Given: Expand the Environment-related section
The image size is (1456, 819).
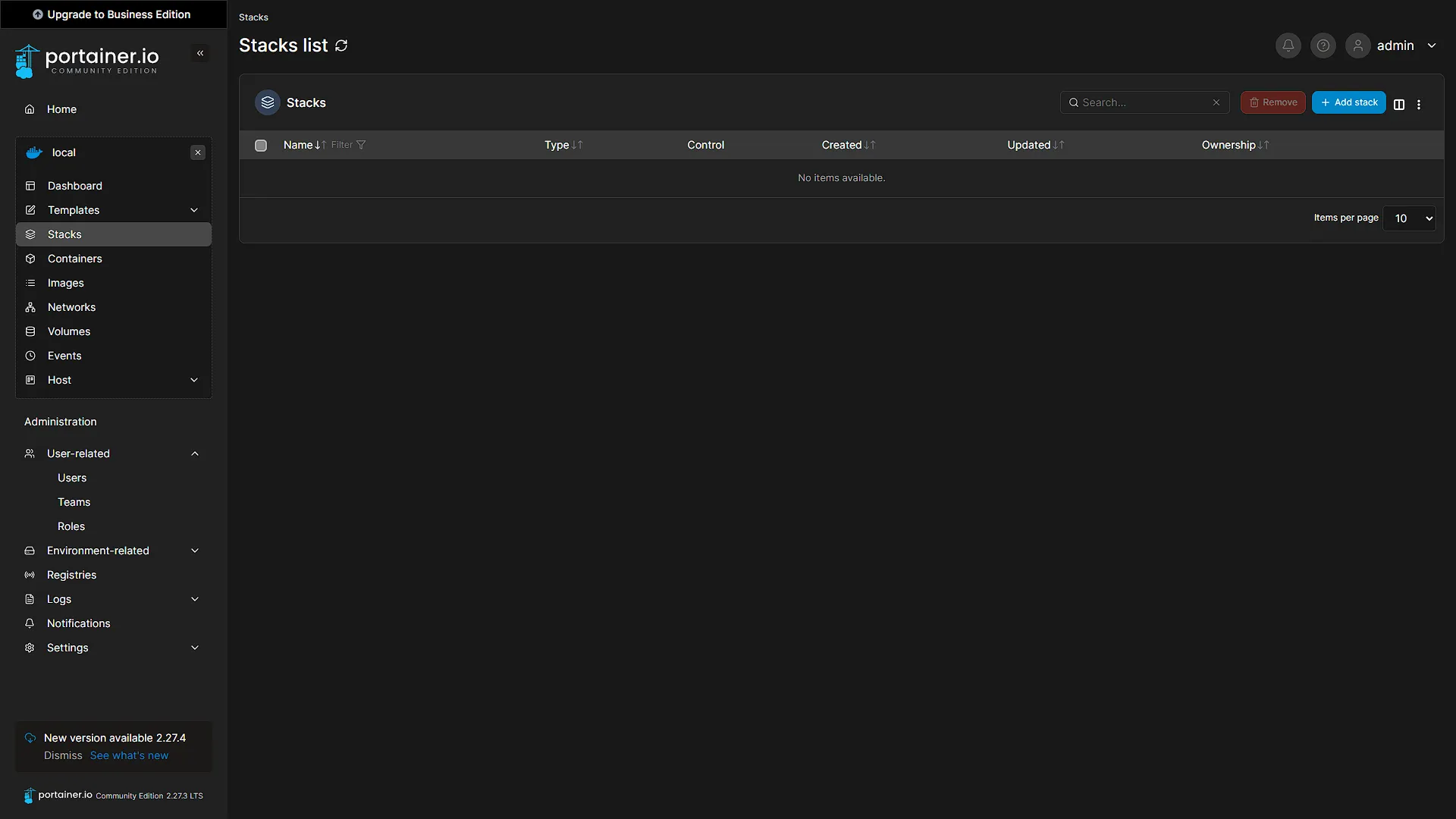Looking at the screenshot, I should pos(195,551).
